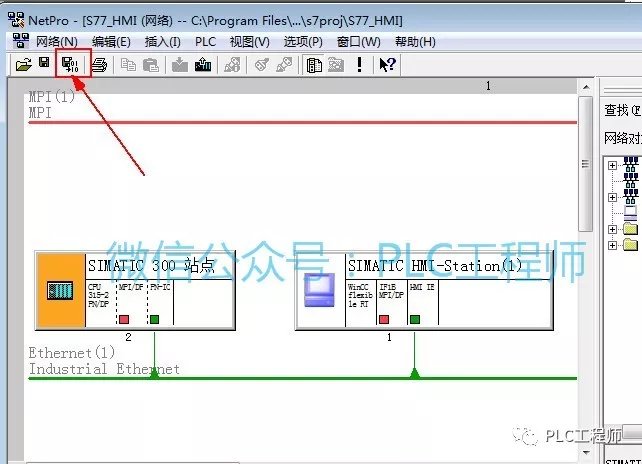The image size is (642, 464).
Task: Select the HMI station computer icon
Action: coord(320,290)
